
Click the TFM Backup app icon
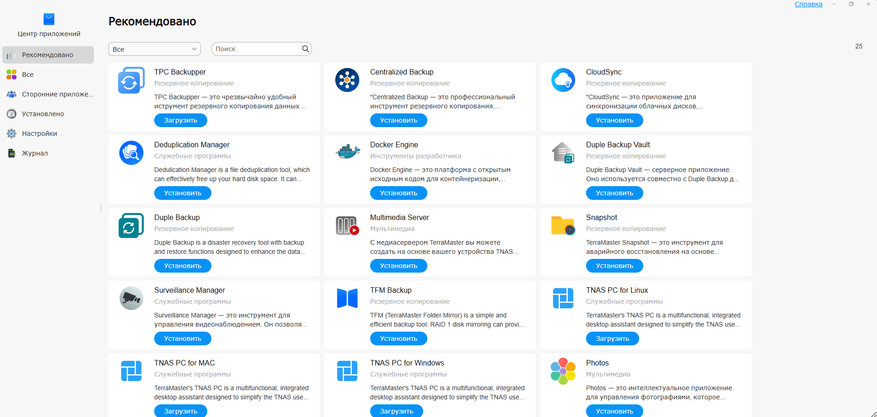347,298
